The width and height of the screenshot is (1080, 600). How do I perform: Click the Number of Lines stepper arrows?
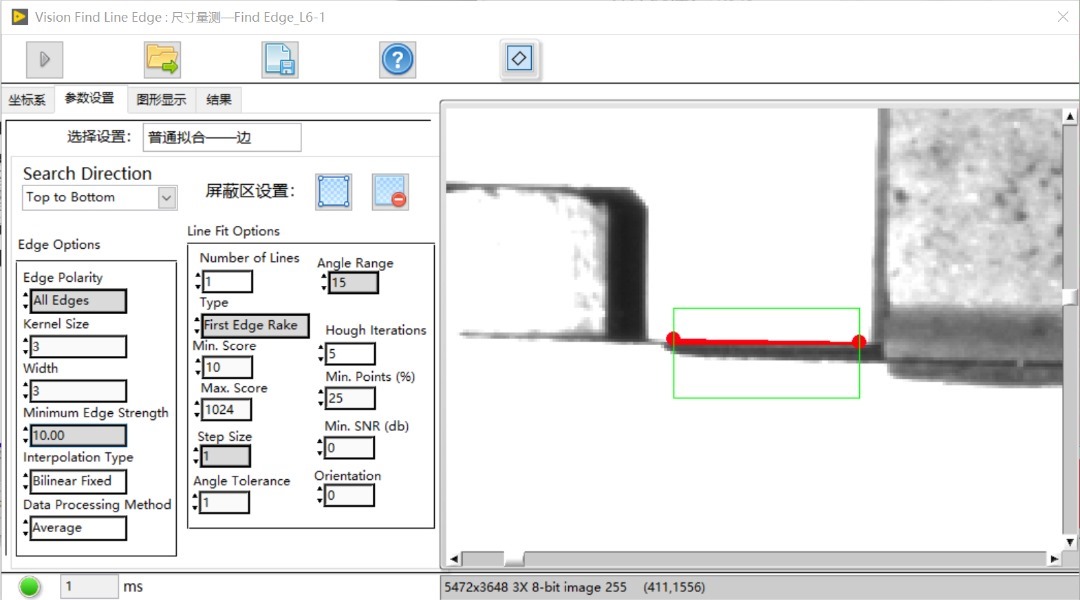tap(198, 281)
